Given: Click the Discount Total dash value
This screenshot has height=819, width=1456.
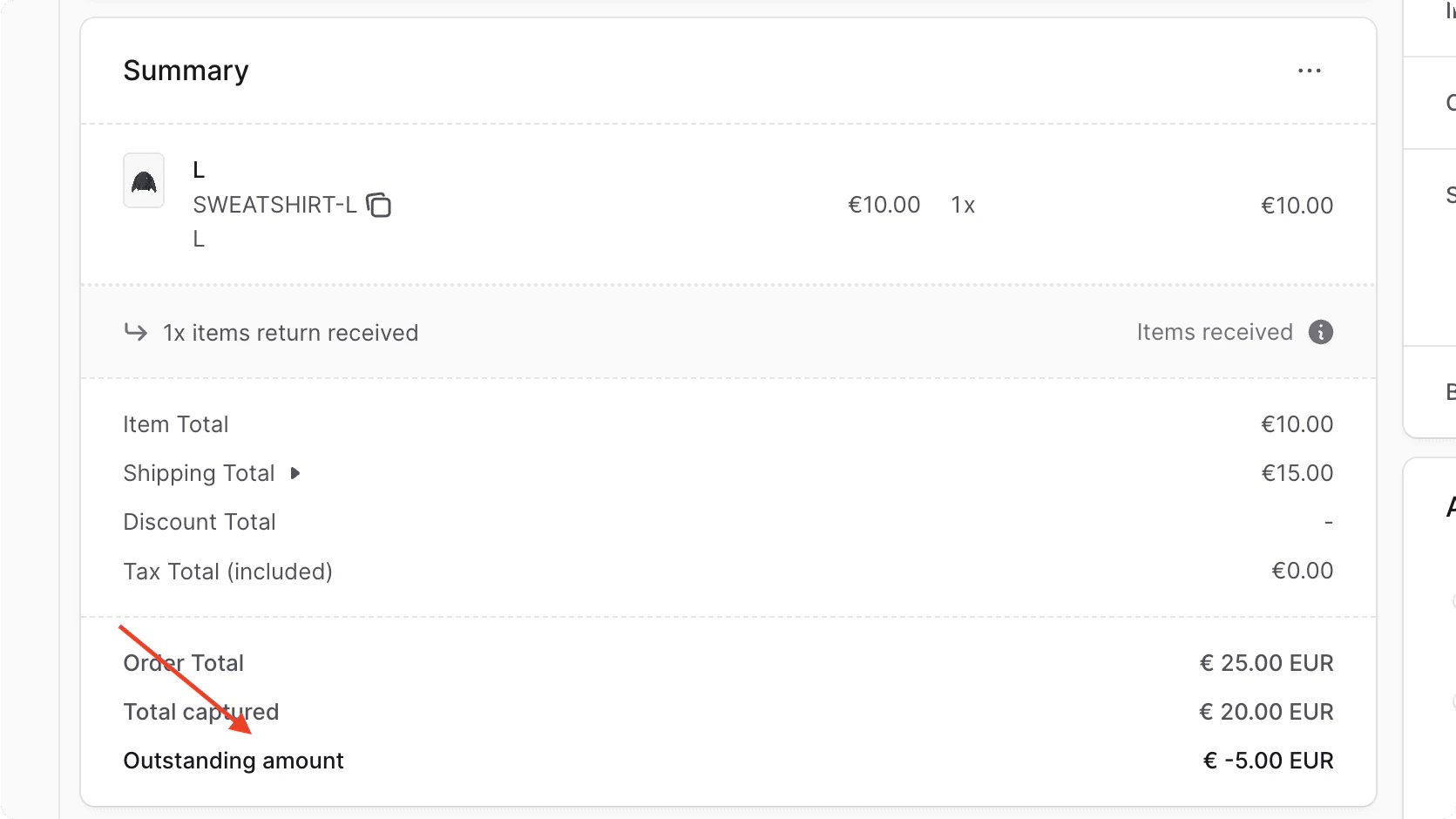Looking at the screenshot, I should tap(1328, 521).
